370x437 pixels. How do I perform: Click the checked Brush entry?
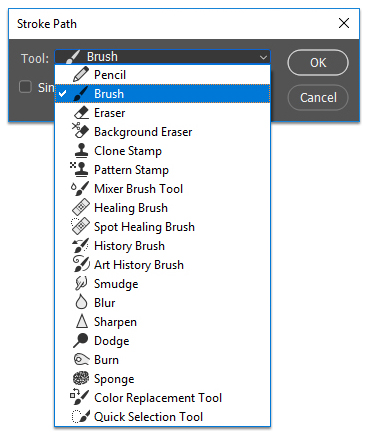pyautogui.click(x=162, y=94)
